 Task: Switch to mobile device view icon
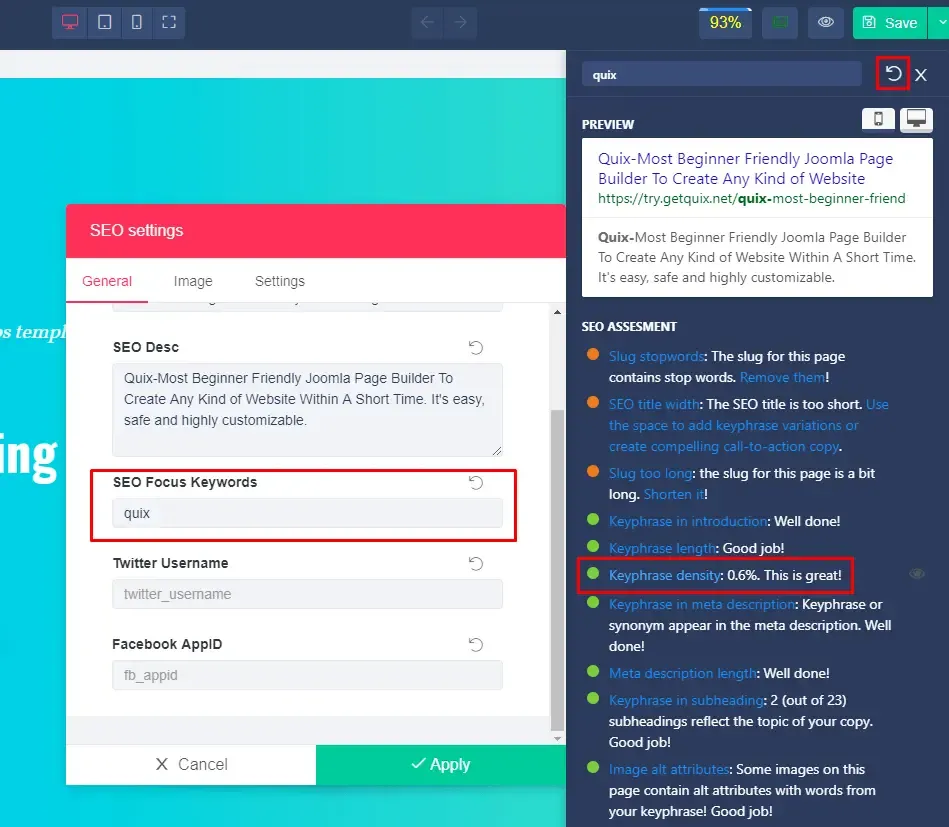tap(137, 22)
